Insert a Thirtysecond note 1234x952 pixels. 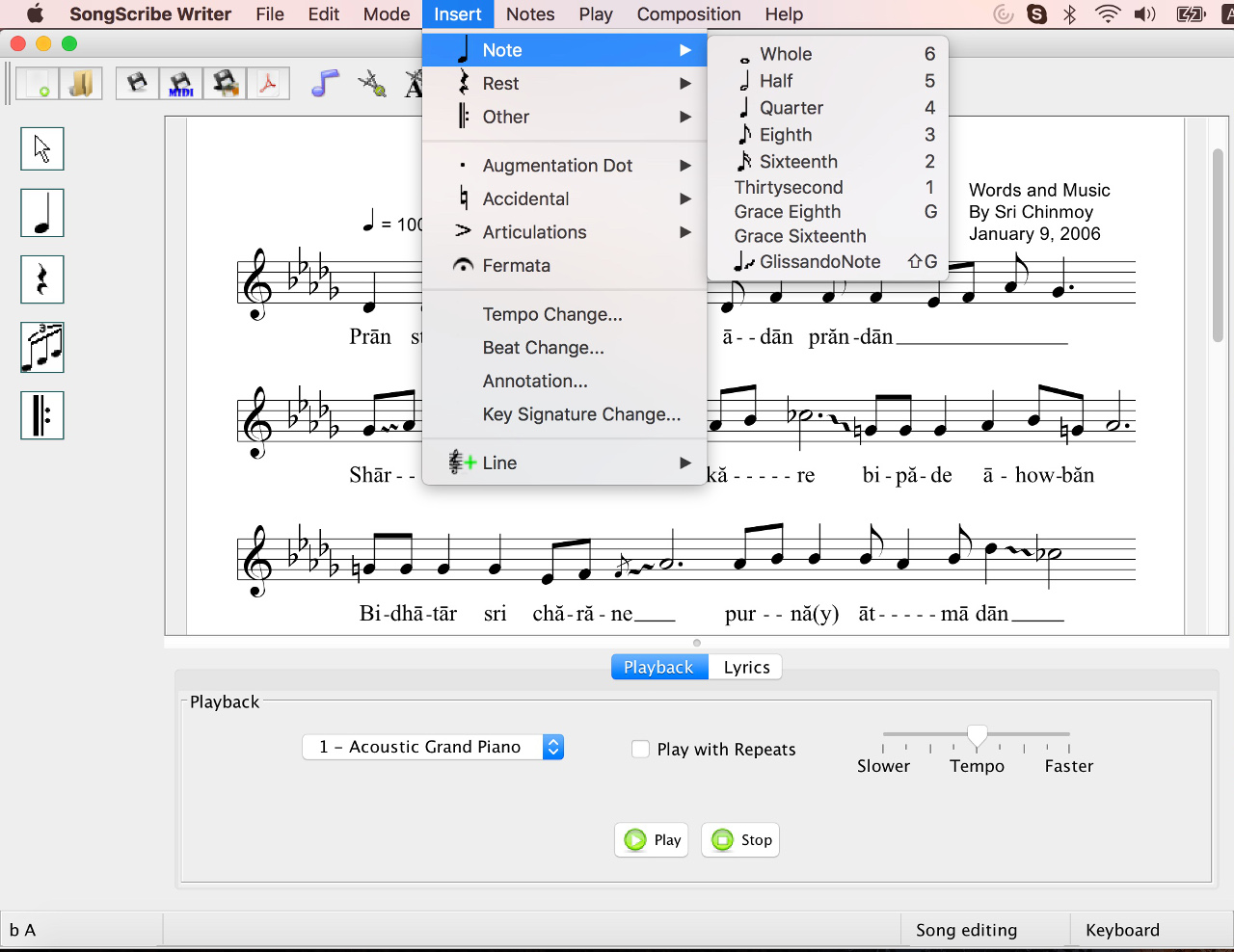tap(828, 187)
